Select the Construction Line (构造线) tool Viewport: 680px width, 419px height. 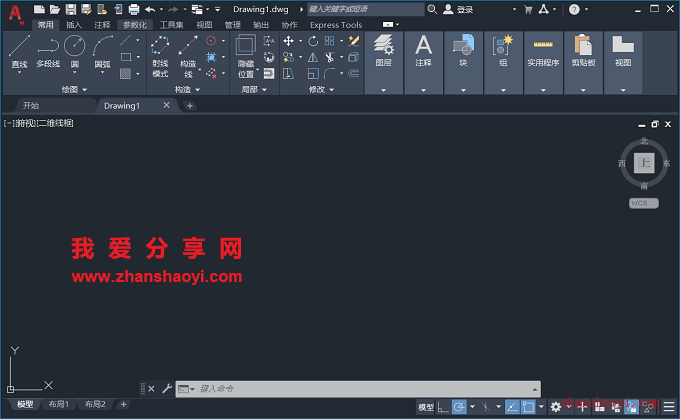[x=188, y=57]
